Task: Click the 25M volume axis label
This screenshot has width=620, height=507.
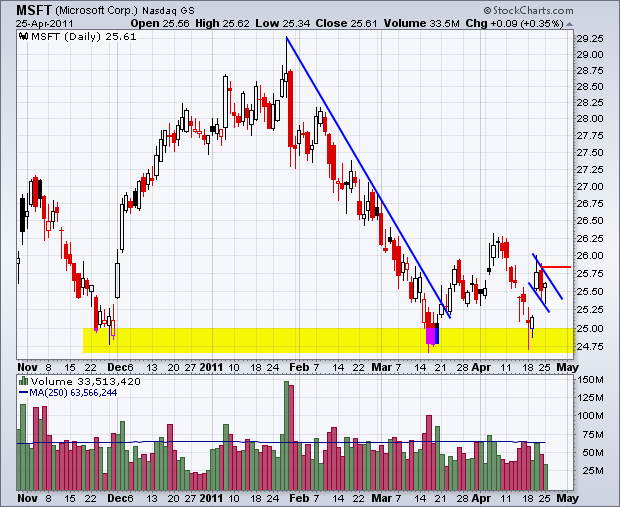Action: 593,471
